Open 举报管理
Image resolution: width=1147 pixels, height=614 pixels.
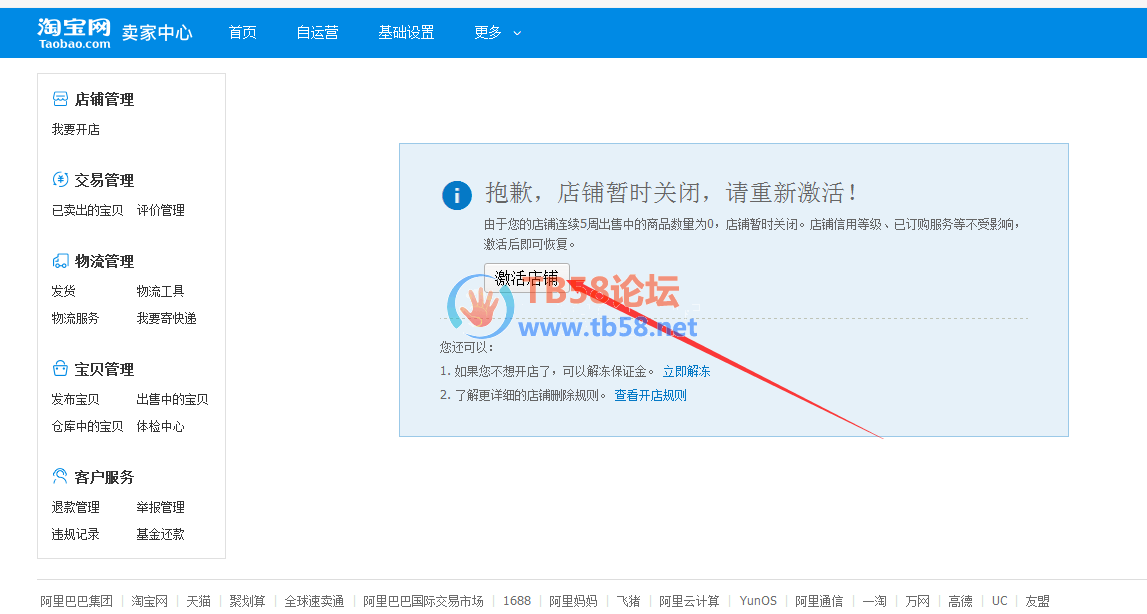160,507
